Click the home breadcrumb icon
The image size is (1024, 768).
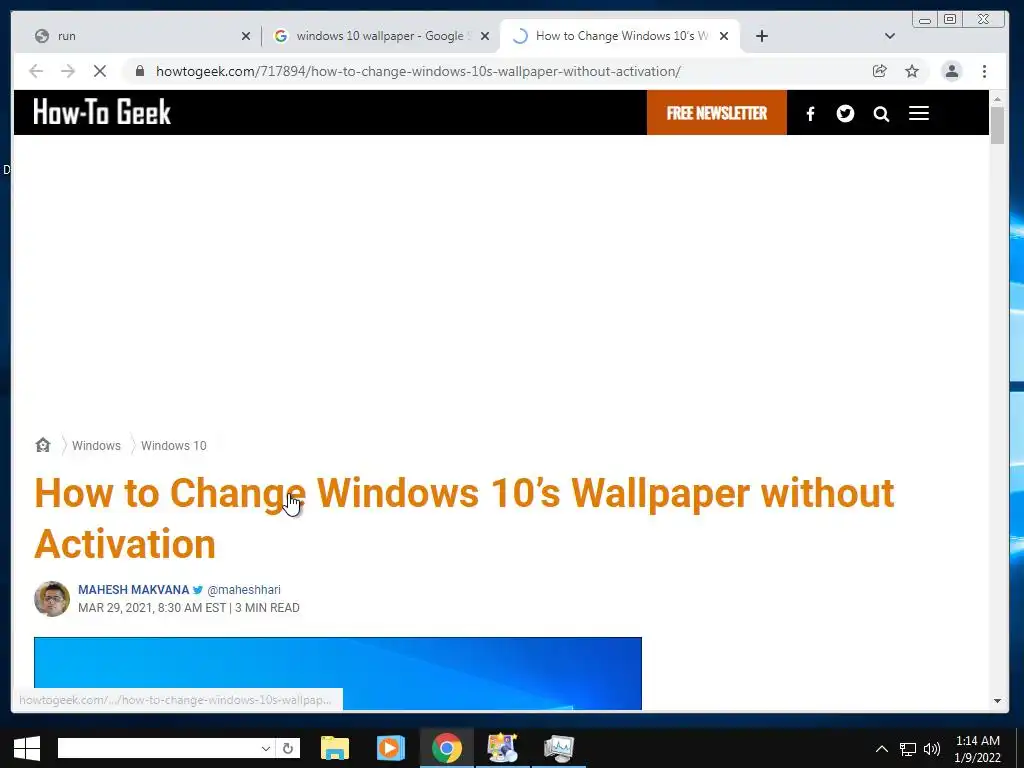tap(43, 445)
